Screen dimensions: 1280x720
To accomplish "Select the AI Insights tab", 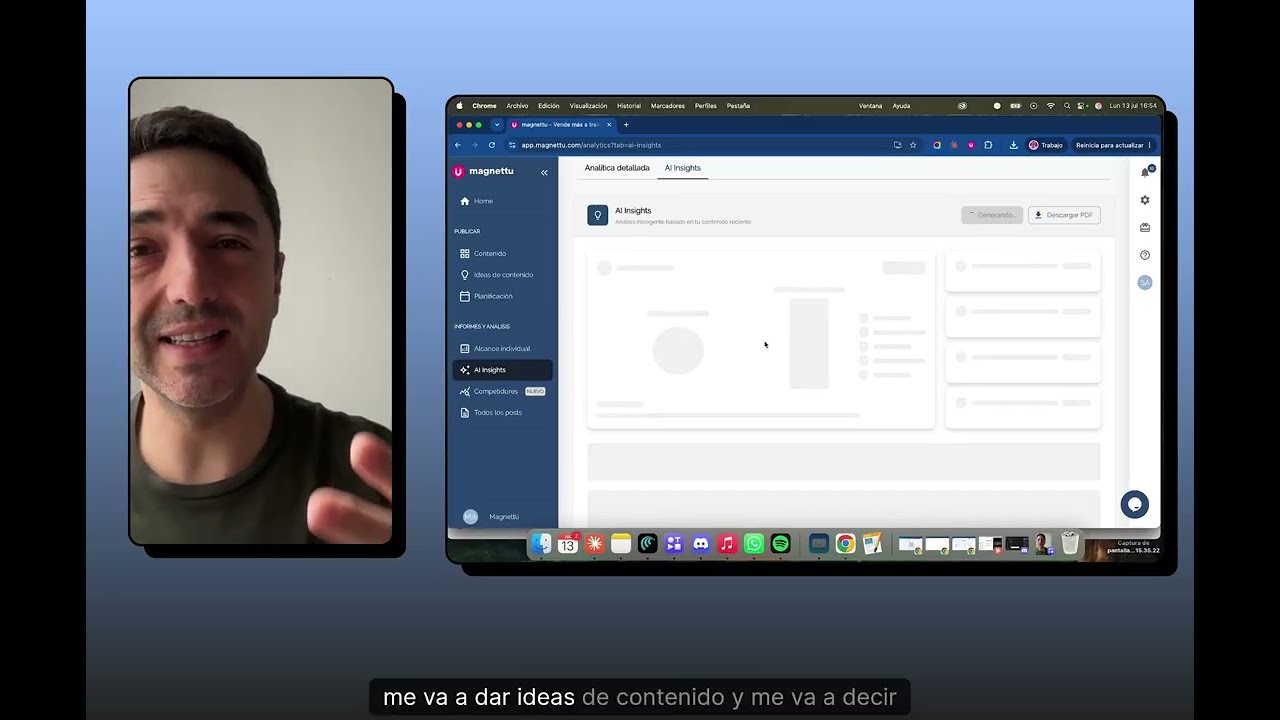I will click(683, 168).
